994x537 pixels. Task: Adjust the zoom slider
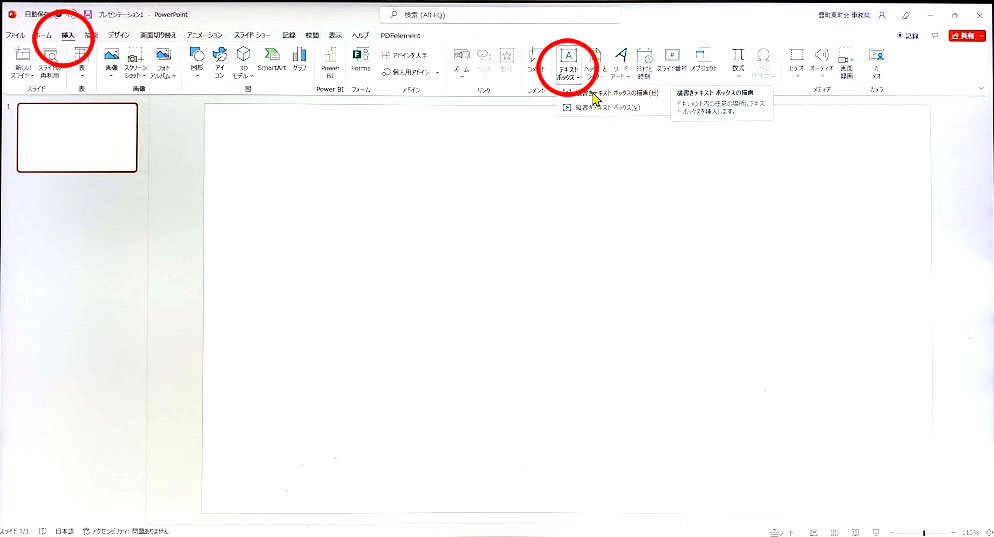point(924,533)
